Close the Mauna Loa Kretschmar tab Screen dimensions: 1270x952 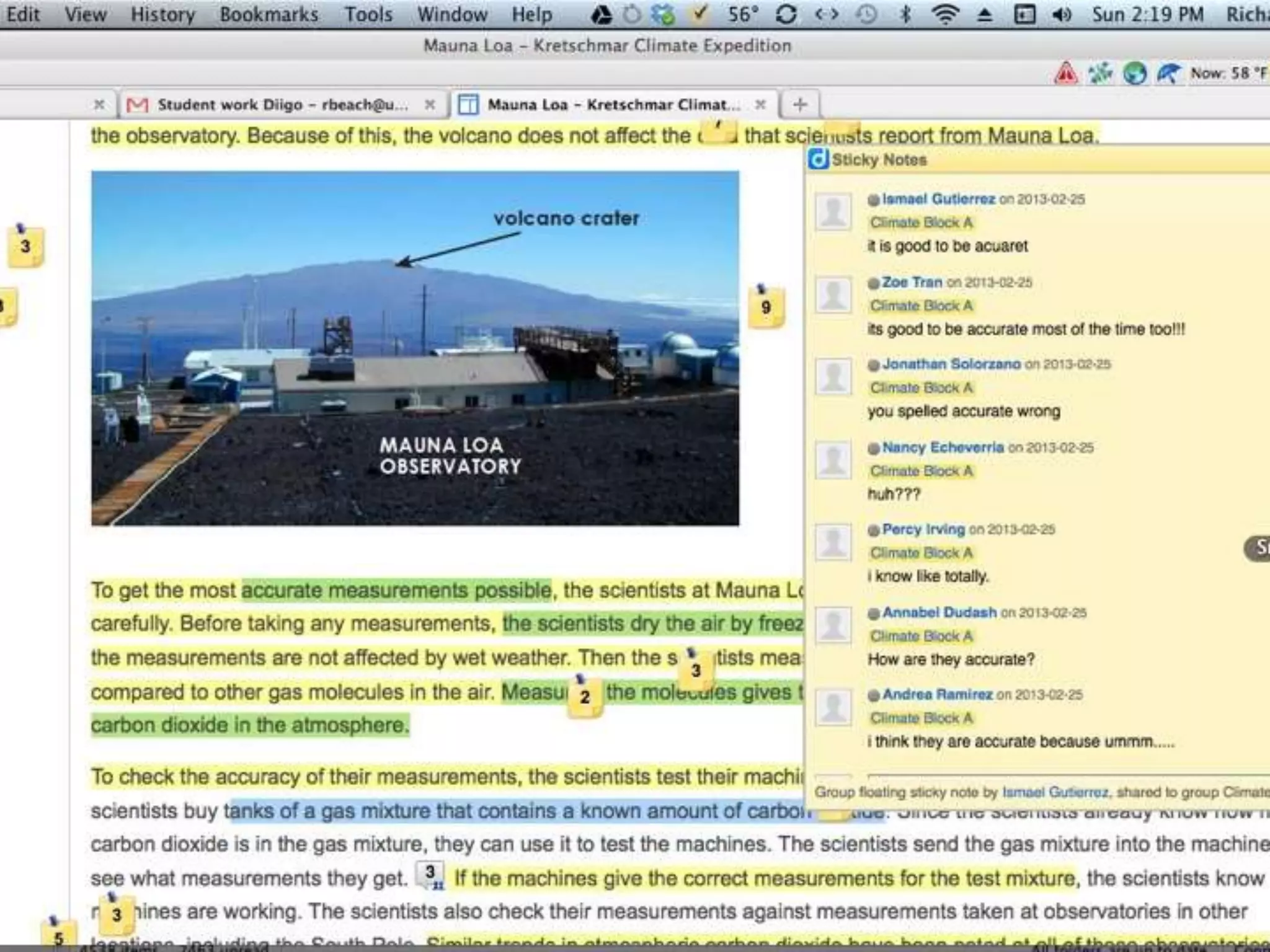pyautogui.click(x=760, y=105)
